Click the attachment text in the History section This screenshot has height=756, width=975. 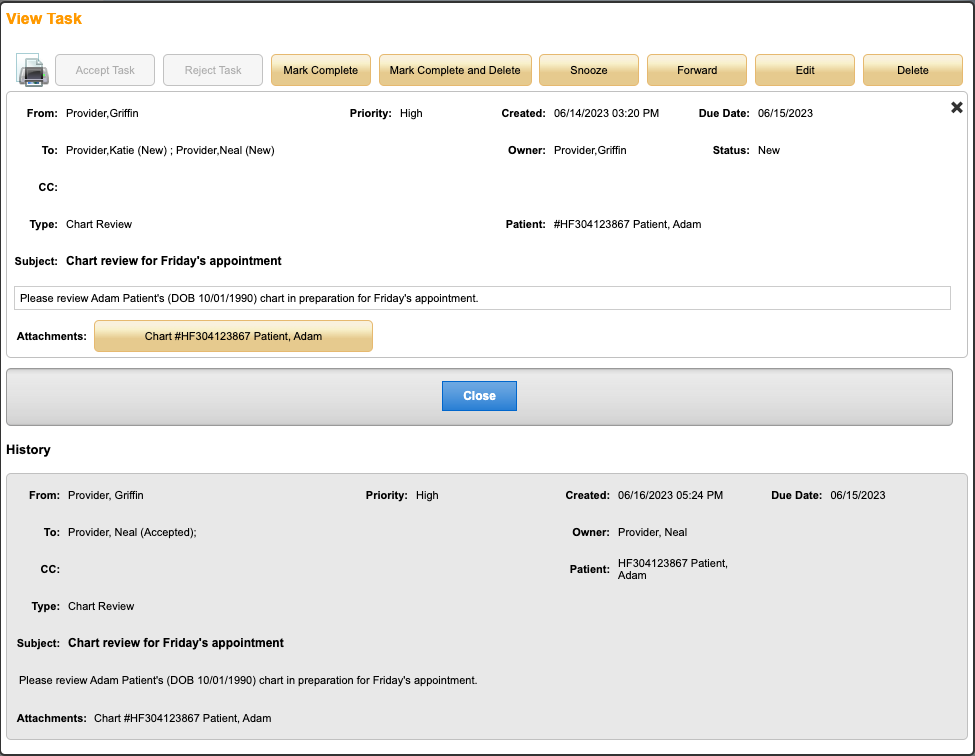tap(182, 718)
